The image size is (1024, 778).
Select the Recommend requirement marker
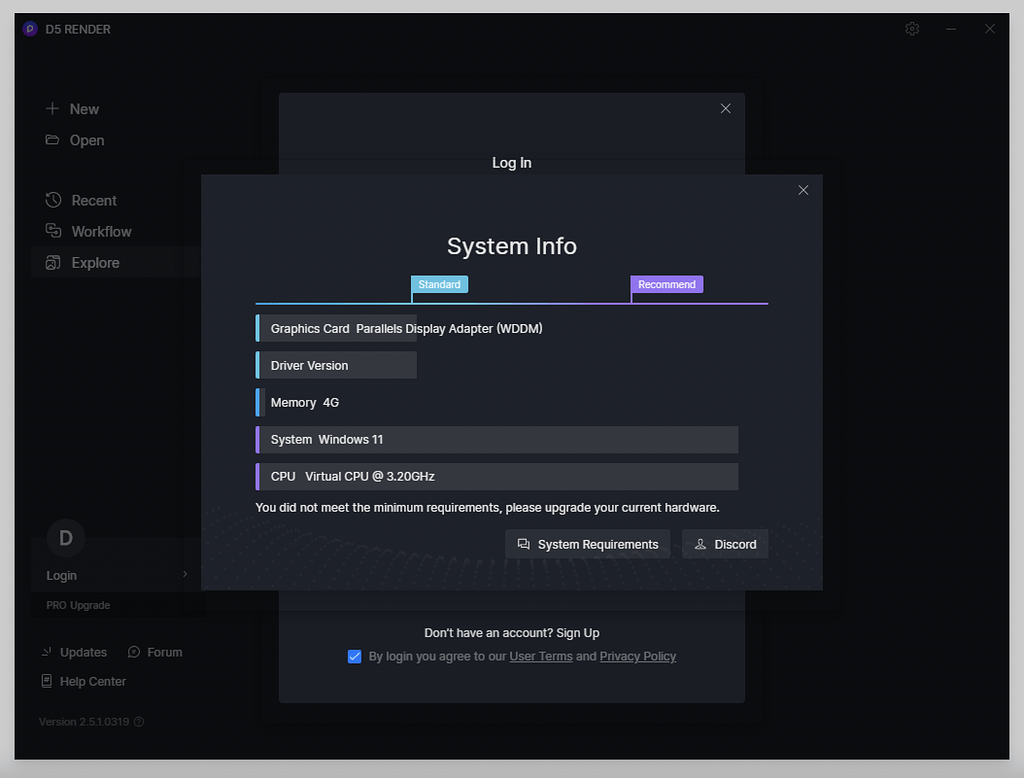(x=666, y=285)
